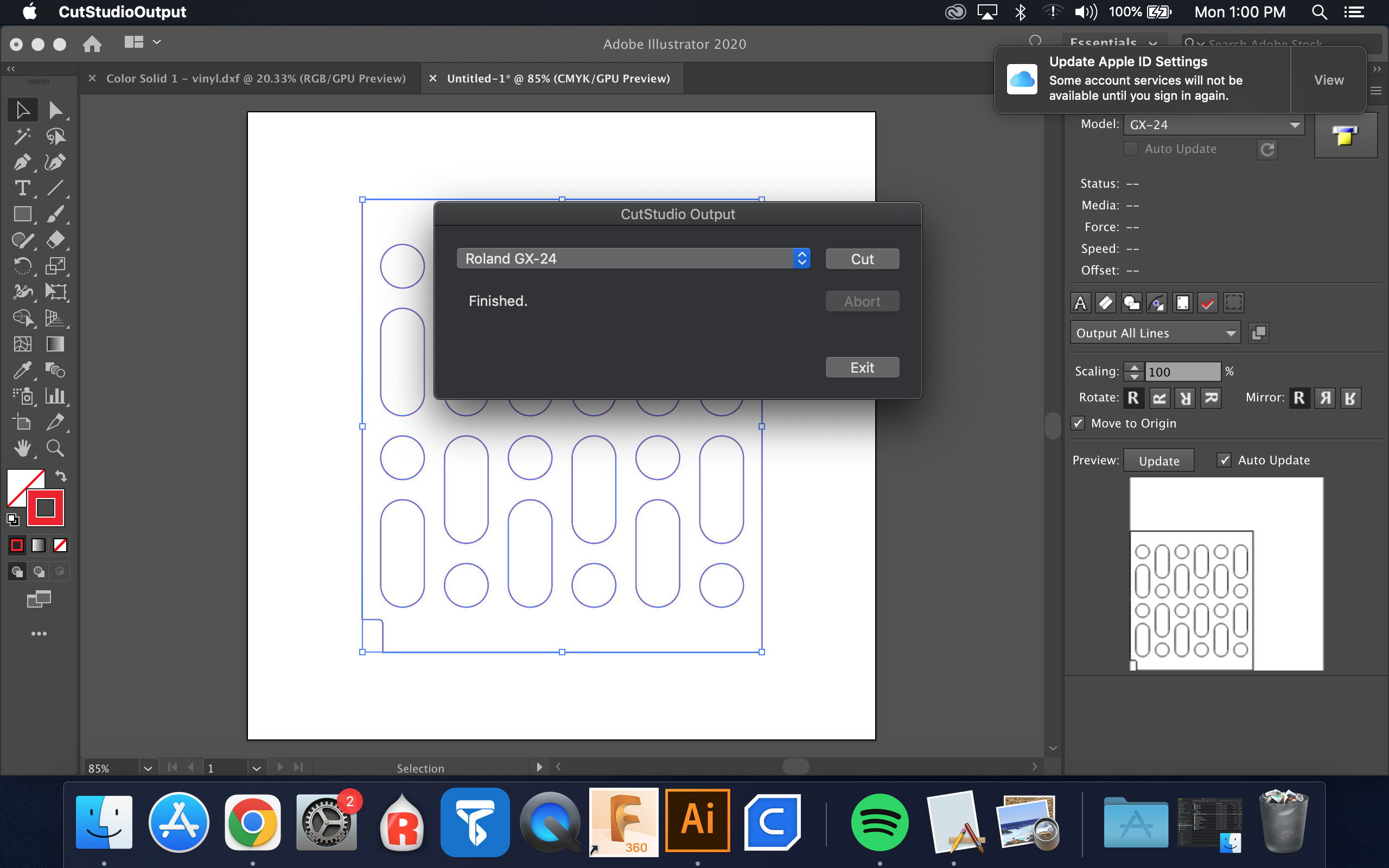Swap fill and stroke colors

pos(61,476)
